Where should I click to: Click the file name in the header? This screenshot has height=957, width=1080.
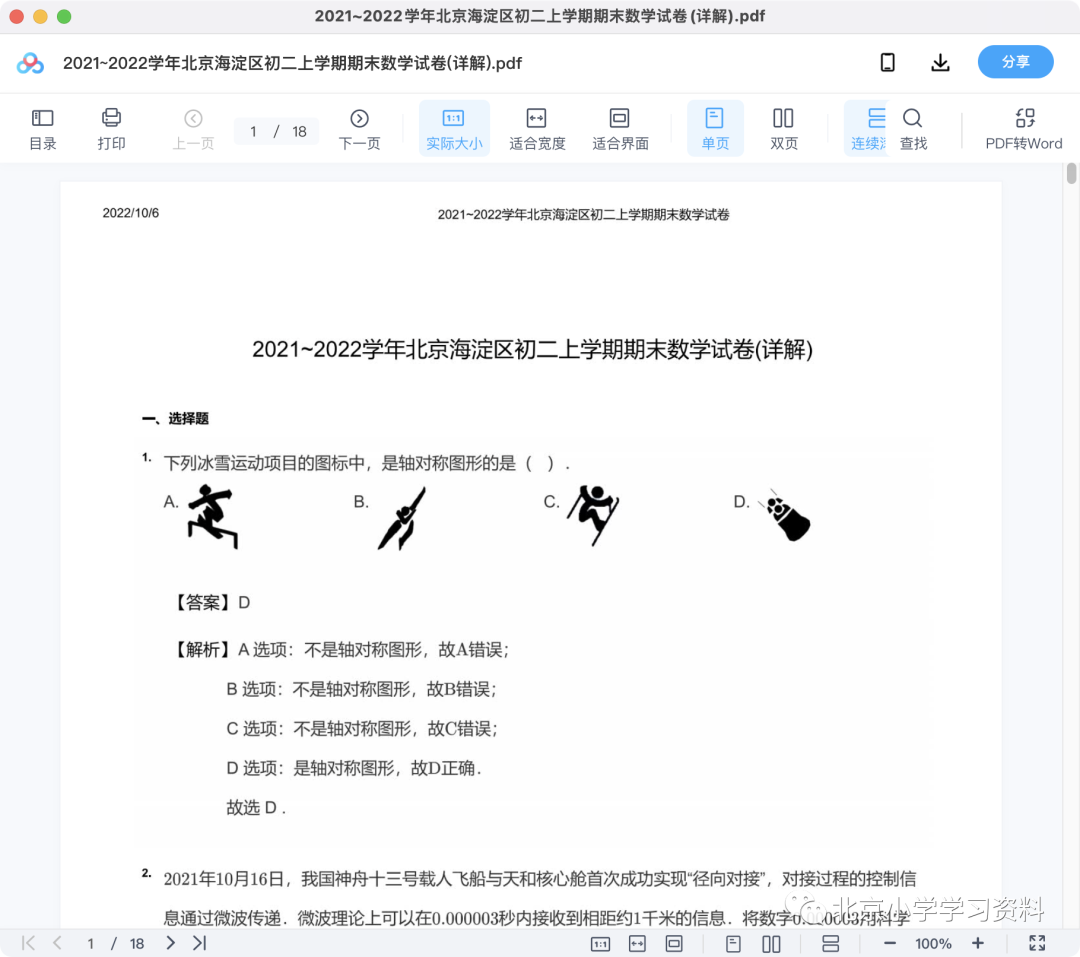click(292, 63)
